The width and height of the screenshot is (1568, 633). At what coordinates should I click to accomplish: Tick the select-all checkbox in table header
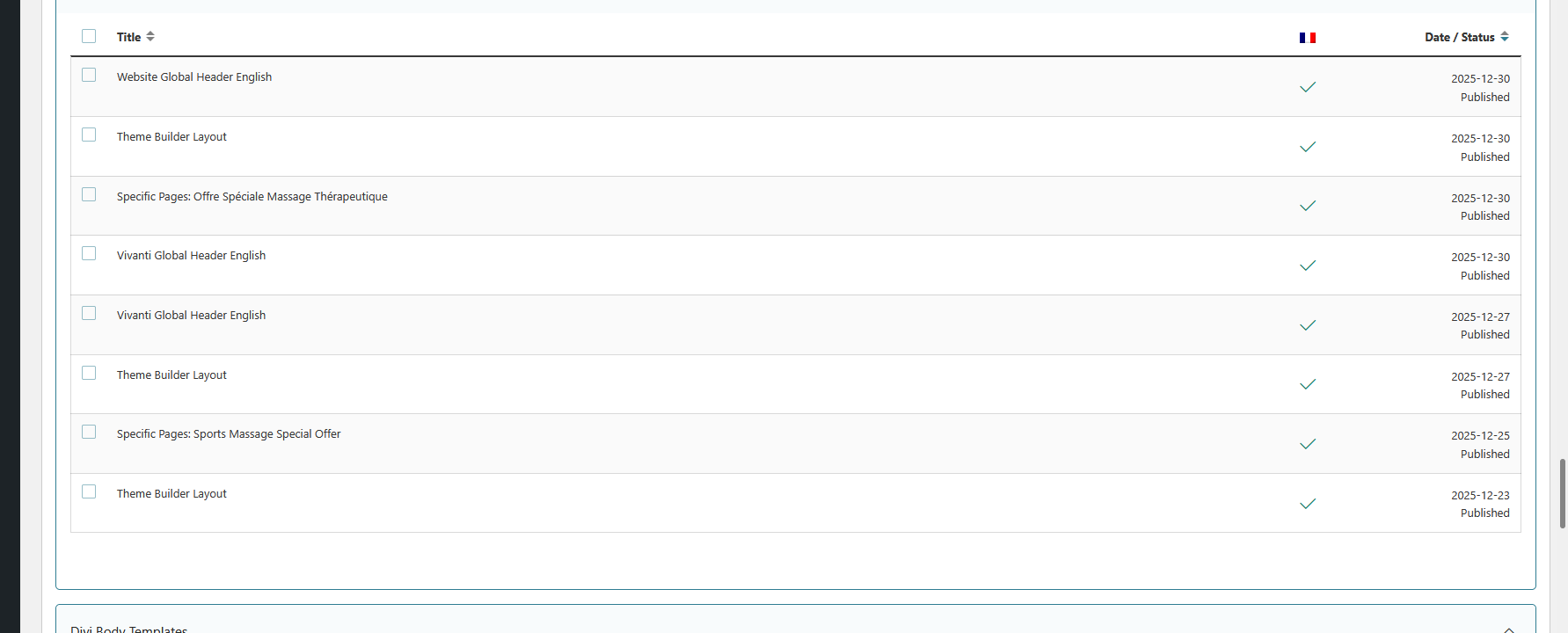pos(89,36)
